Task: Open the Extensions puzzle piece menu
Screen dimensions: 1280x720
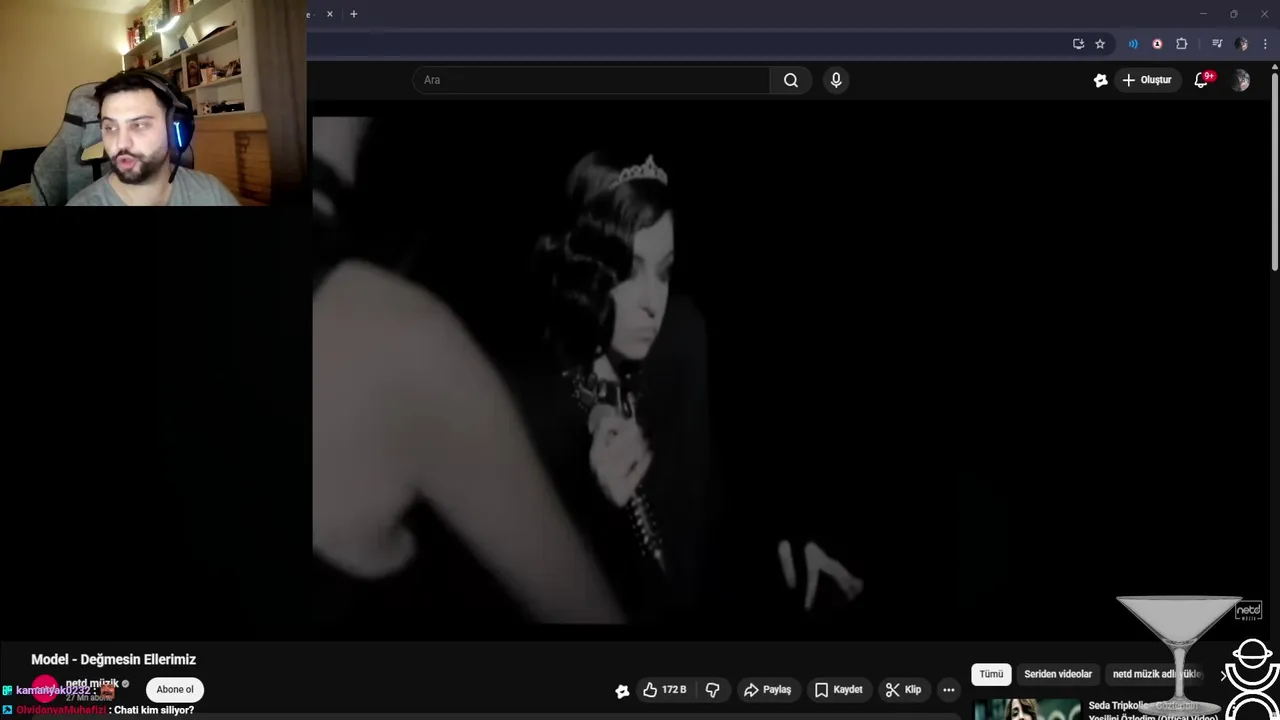Action: point(1182,44)
